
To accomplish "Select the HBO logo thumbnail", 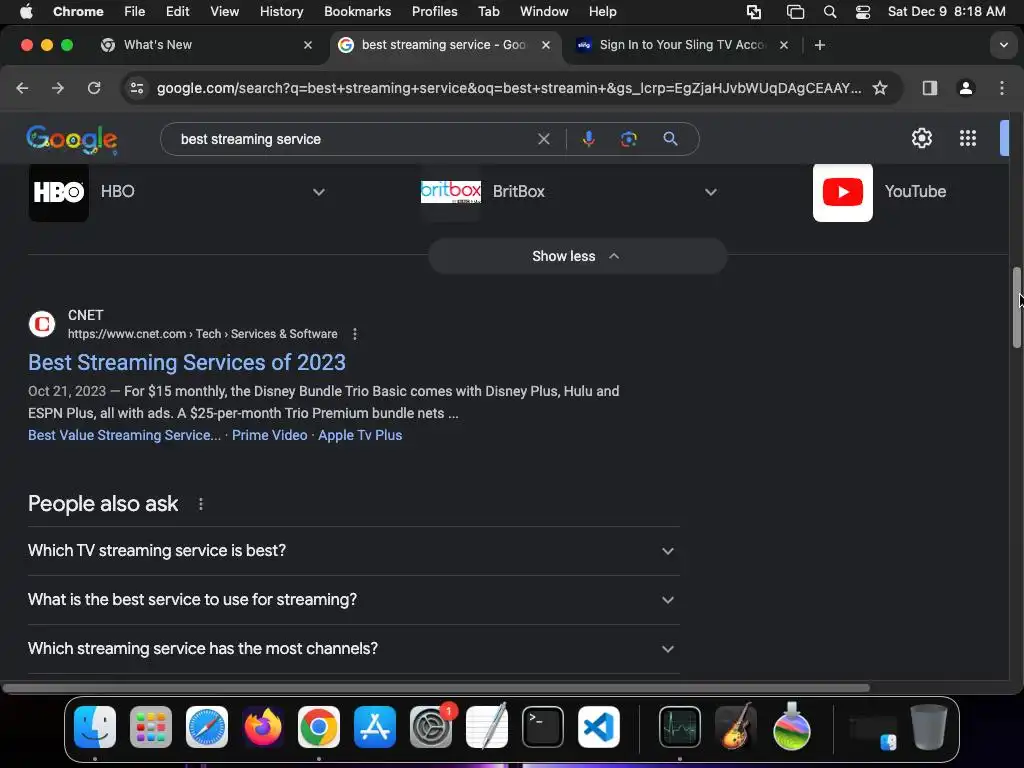I will pyautogui.click(x=59, y=192).
